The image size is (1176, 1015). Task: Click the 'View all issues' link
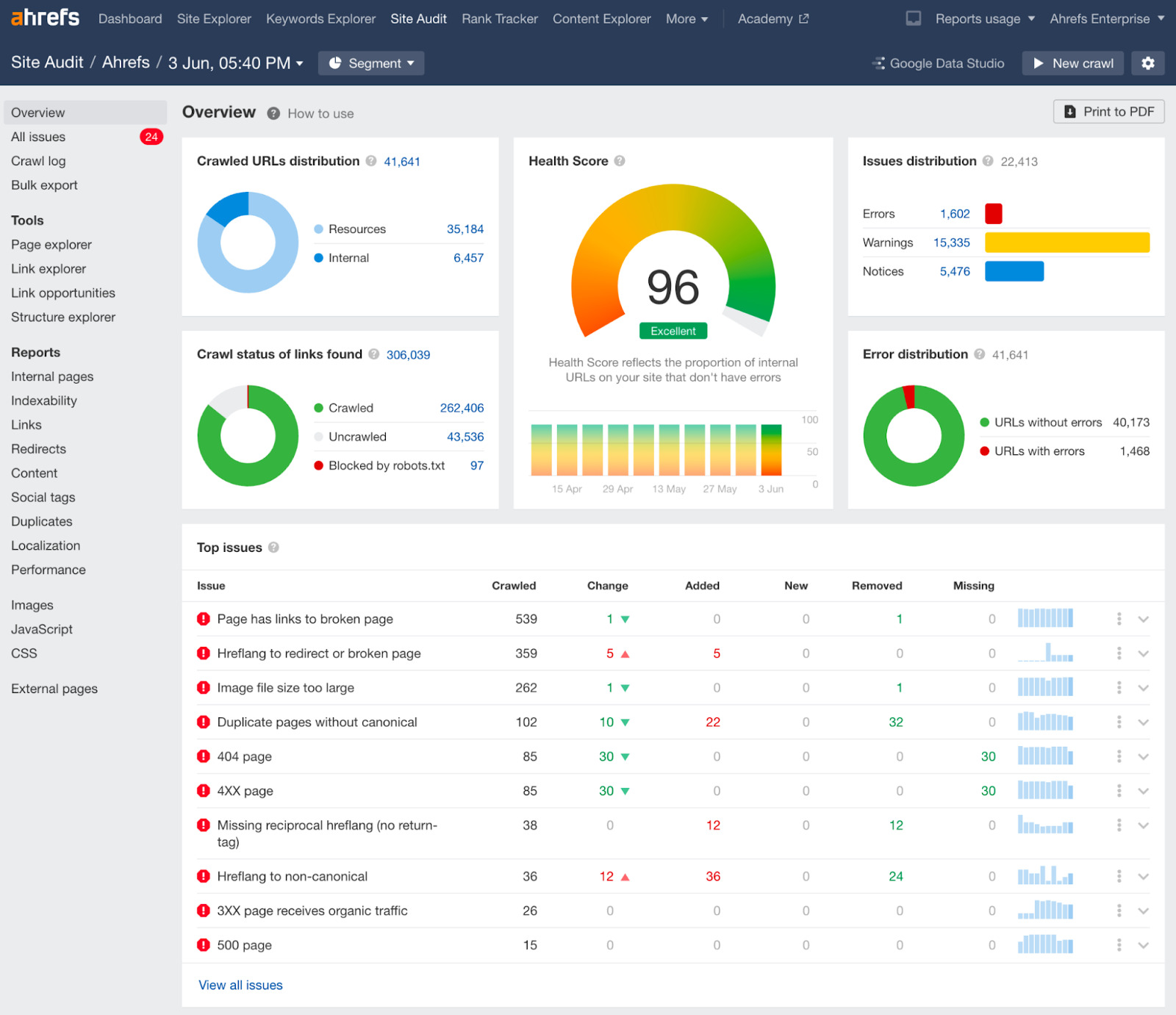click(240, 985)
